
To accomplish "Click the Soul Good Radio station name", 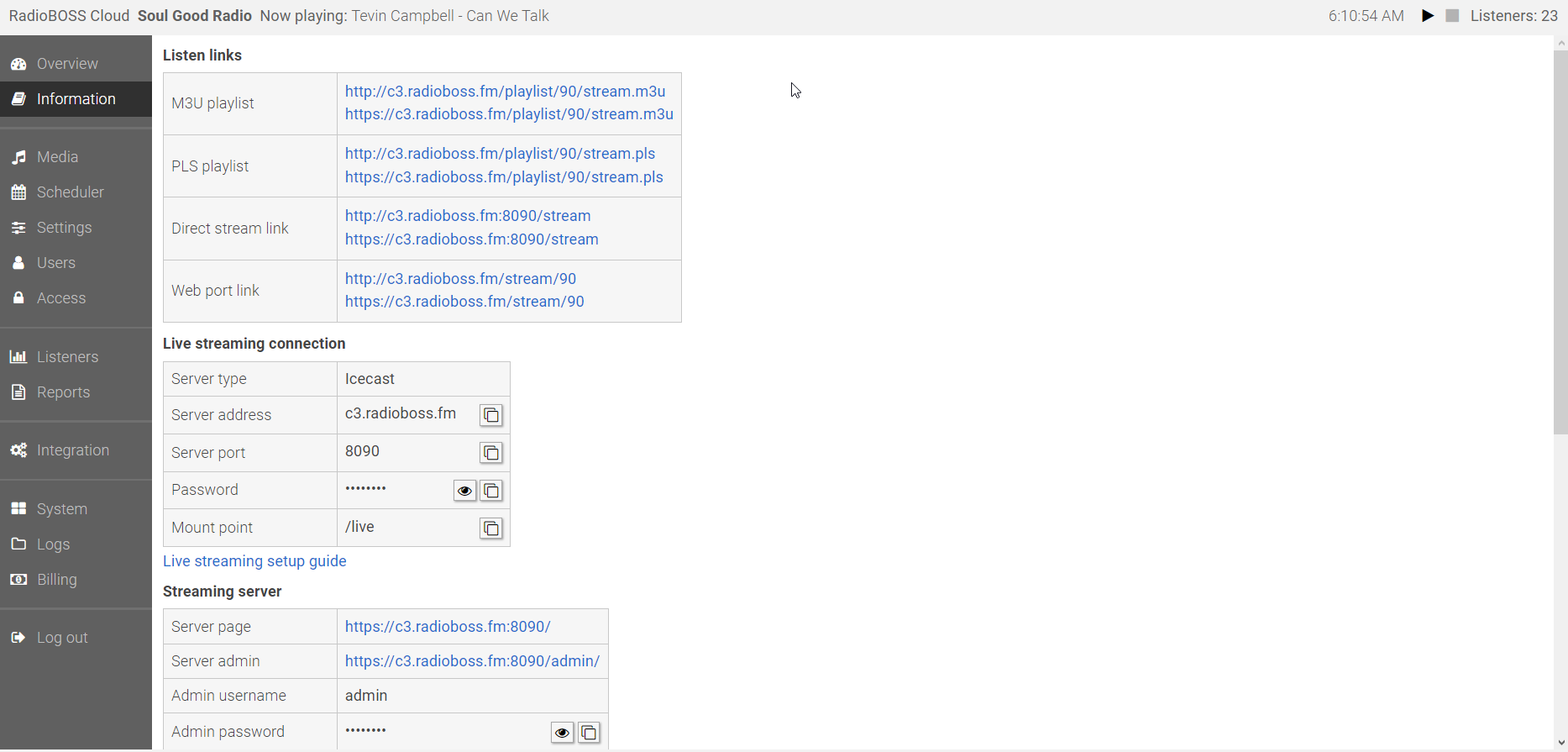I will pyautogui.click(x=195, y=16).
